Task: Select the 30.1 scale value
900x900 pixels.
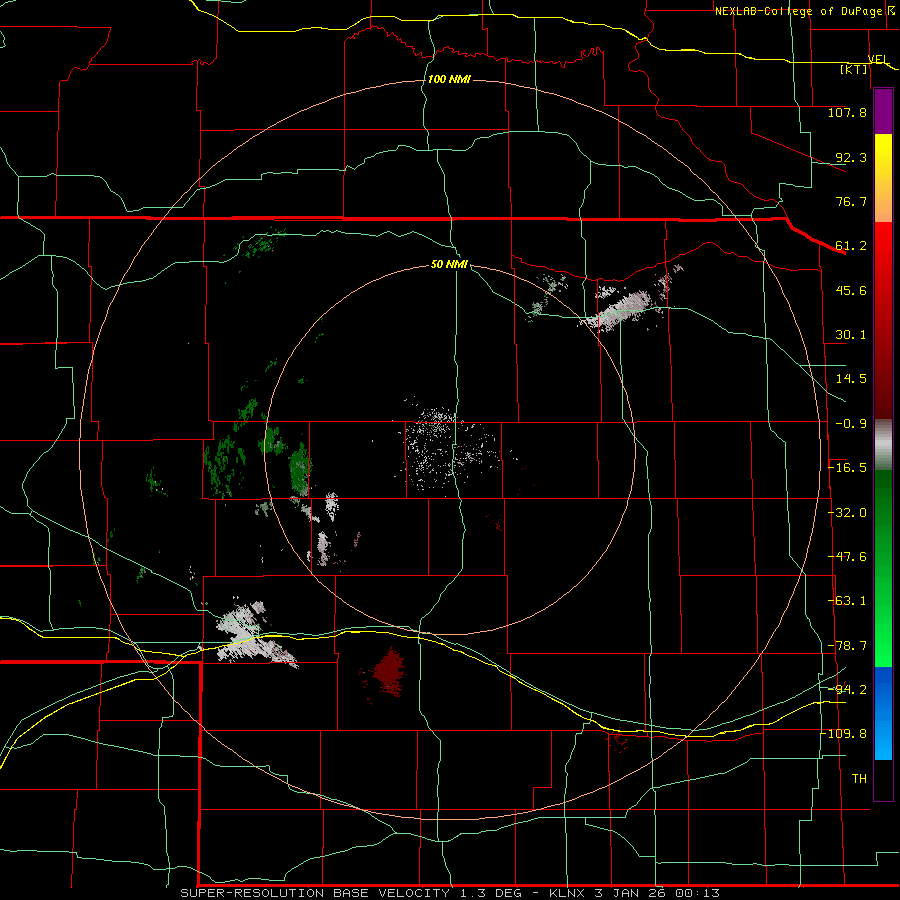Action: click(851, 335)
